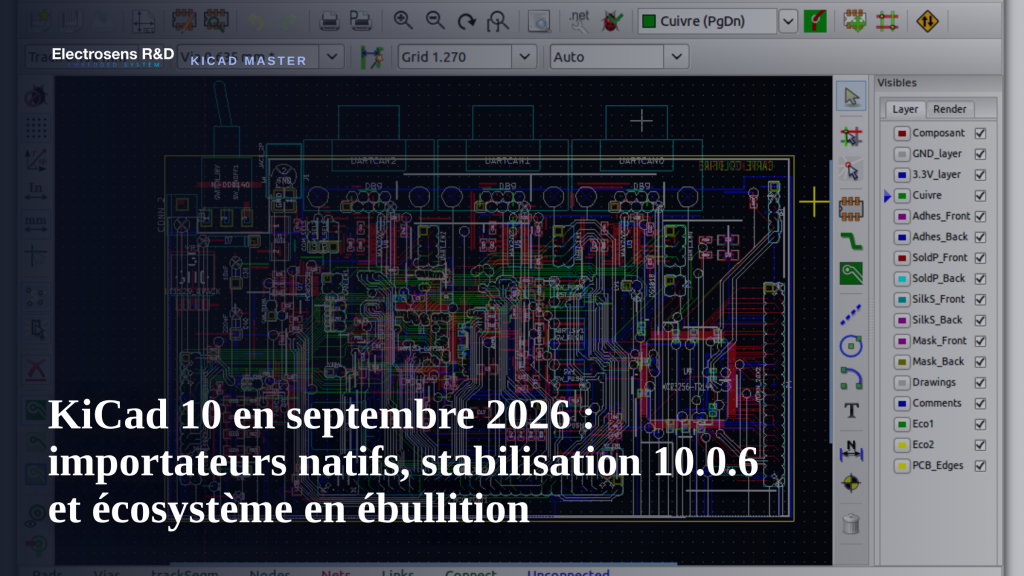Screen dimensions: 1024x576
Task: Select the add zones tool
Action: [x=851, y=274]
